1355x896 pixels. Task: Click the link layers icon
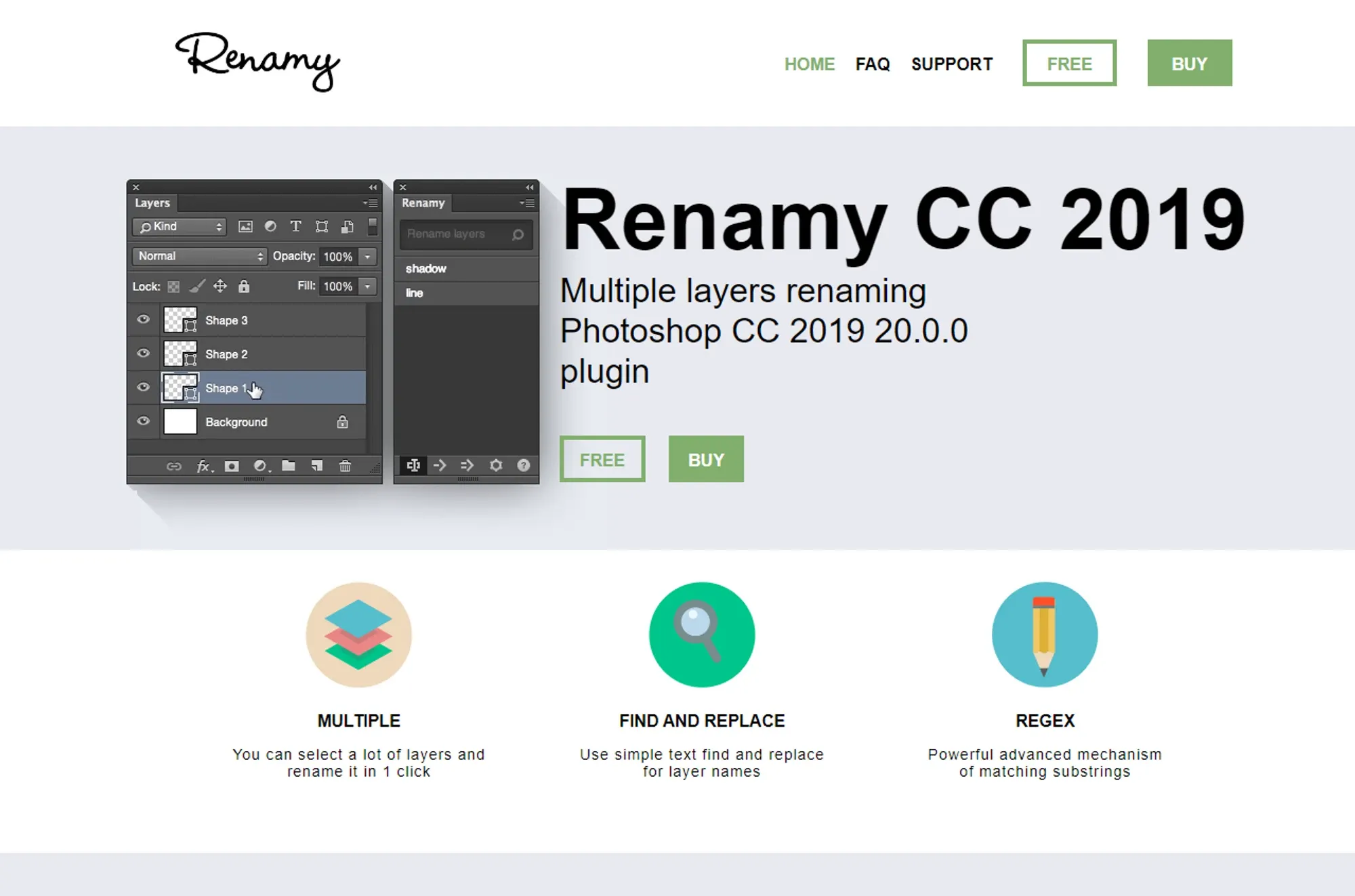pyautogui.click(x=174, y=466)
